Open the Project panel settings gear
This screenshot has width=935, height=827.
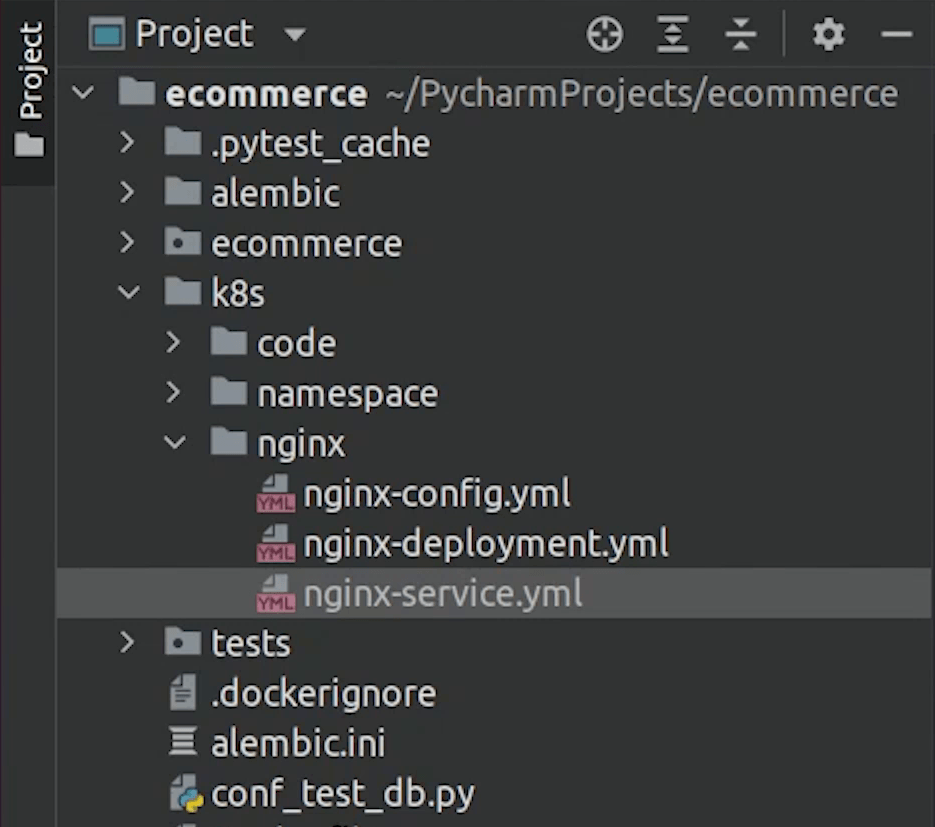point(828,36)
